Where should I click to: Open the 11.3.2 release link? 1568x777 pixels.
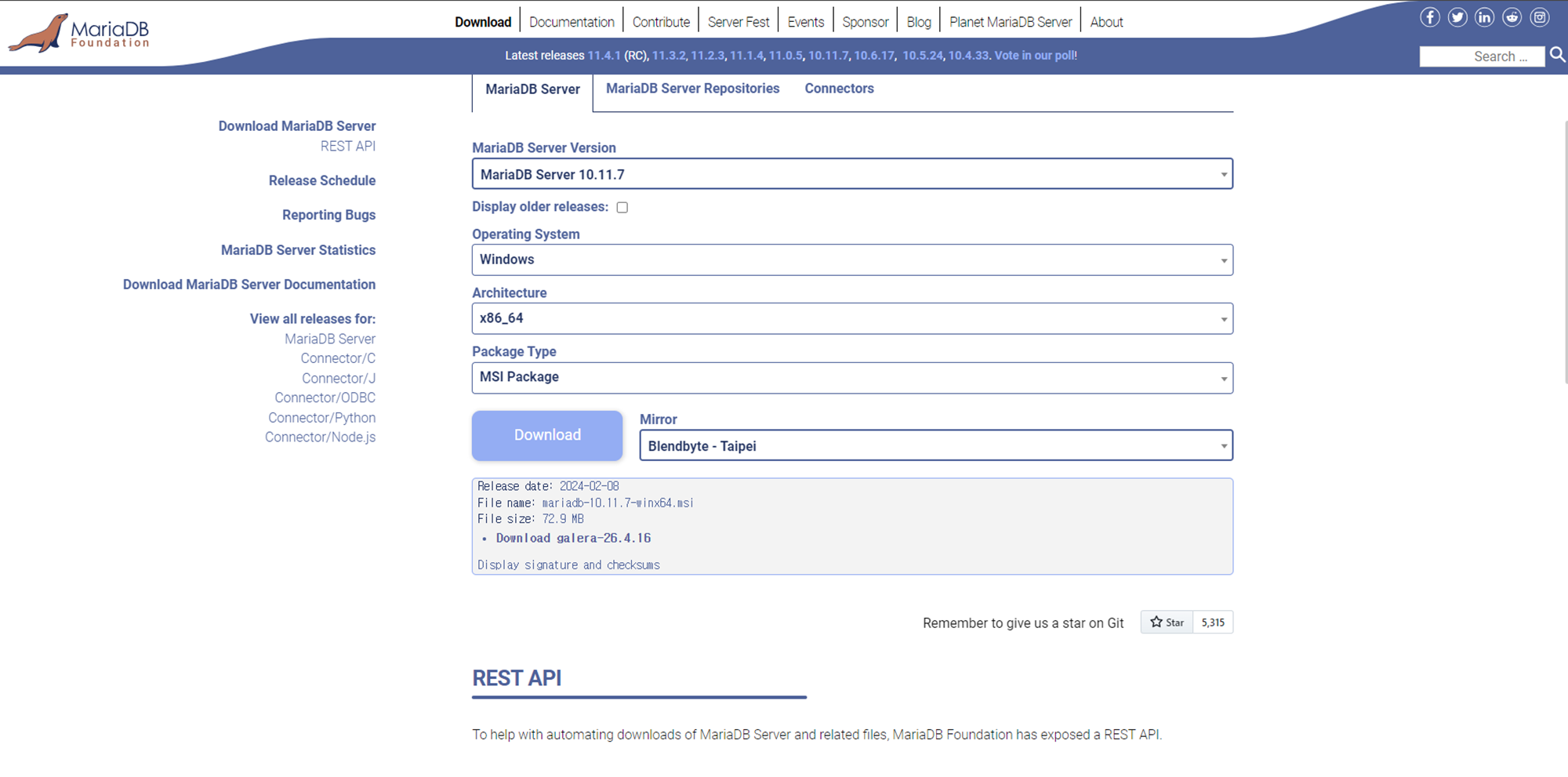669,56
